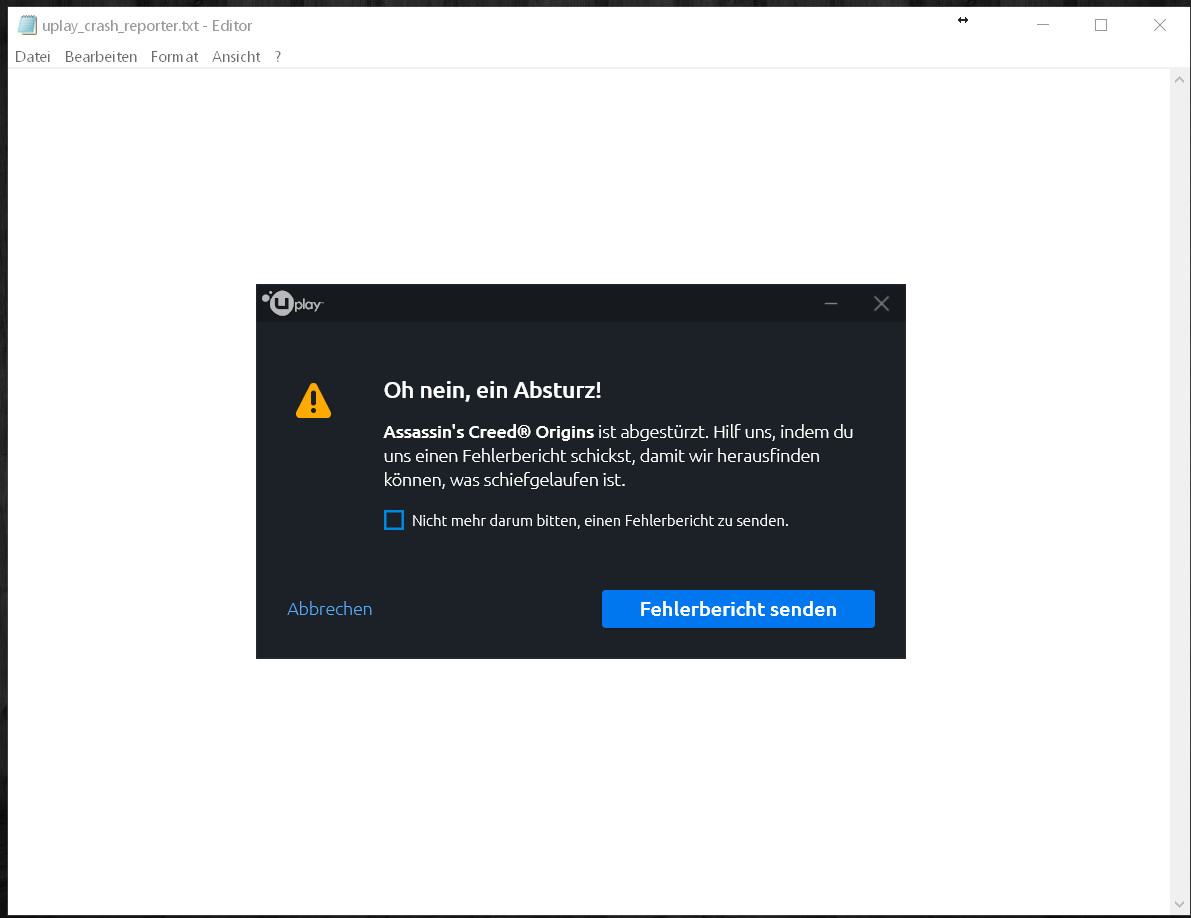Click 'Assassin's Creed® Origins' bold text
This screenshot has width=1191, height=918.
tap(488, 432)
